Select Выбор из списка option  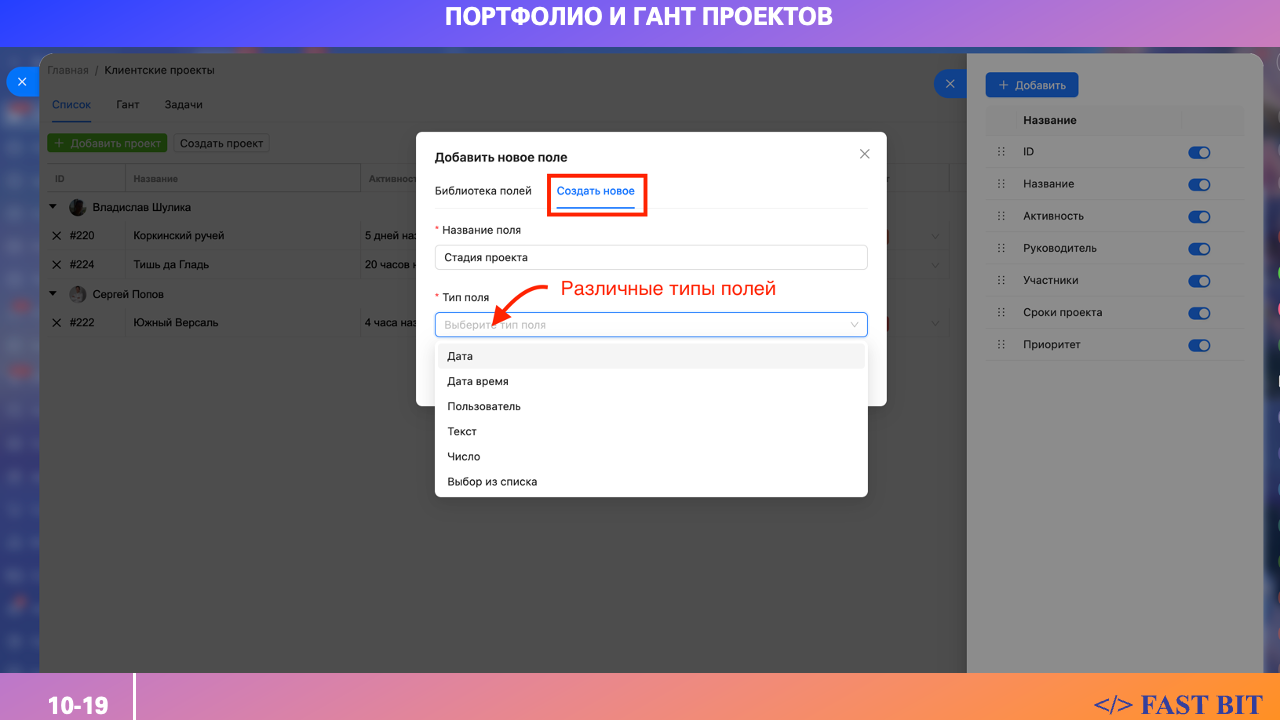point(492,482)
